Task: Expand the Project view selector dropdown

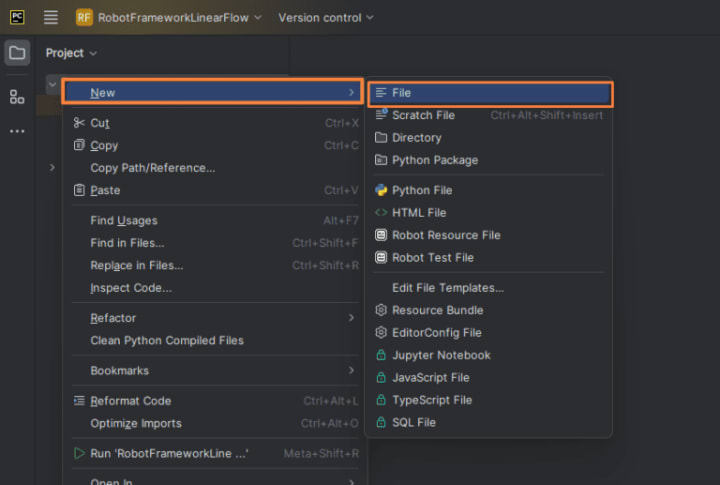Action: tap(71, 53)
